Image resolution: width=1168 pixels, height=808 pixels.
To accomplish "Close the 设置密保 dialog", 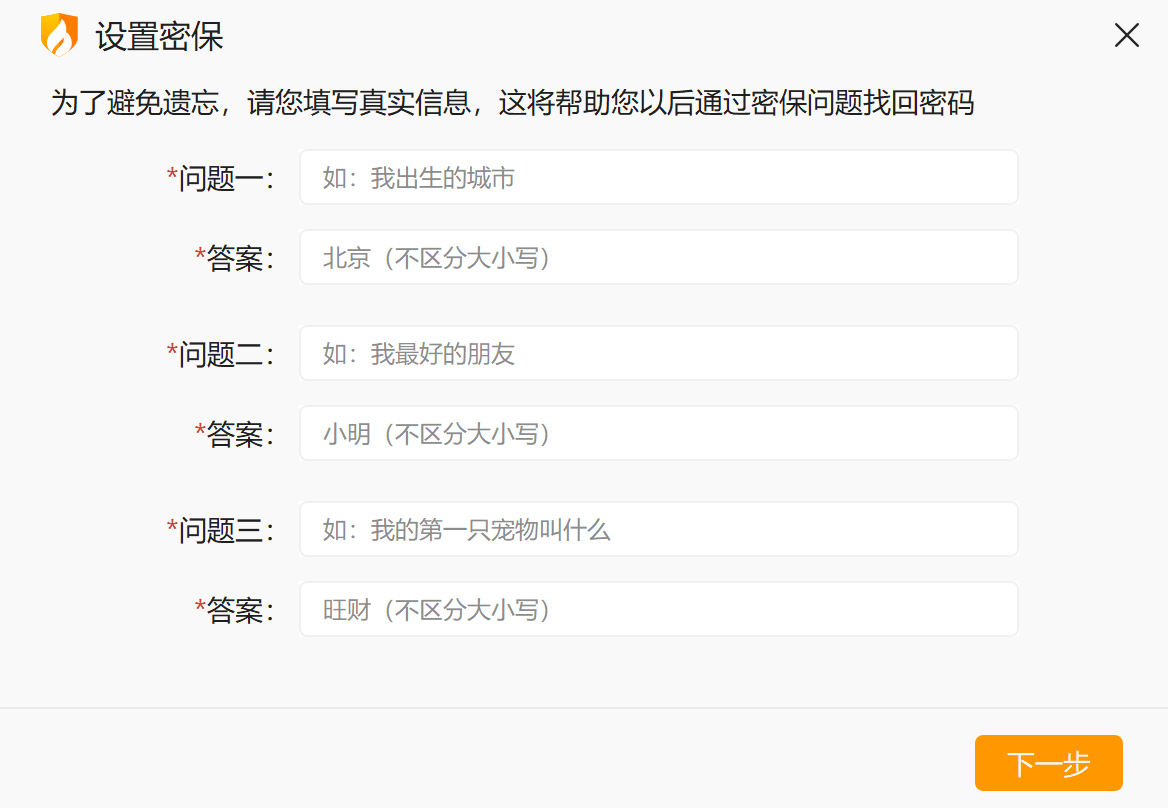I will point(1126,36).
